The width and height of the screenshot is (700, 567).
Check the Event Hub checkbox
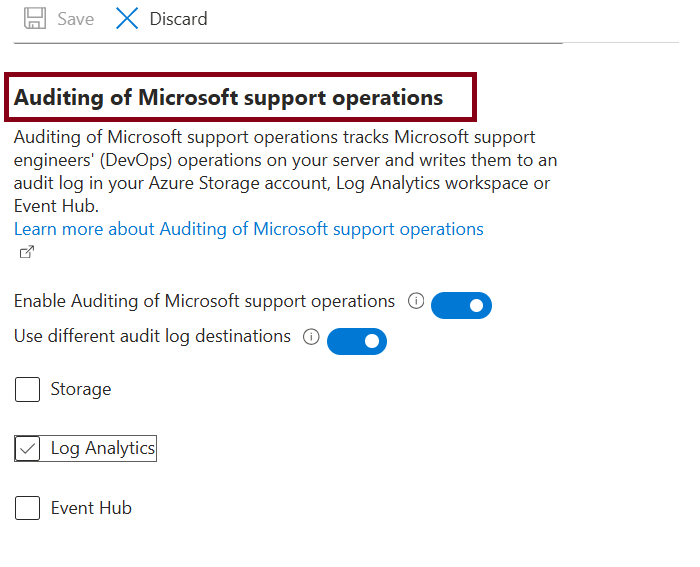[27, 508]
